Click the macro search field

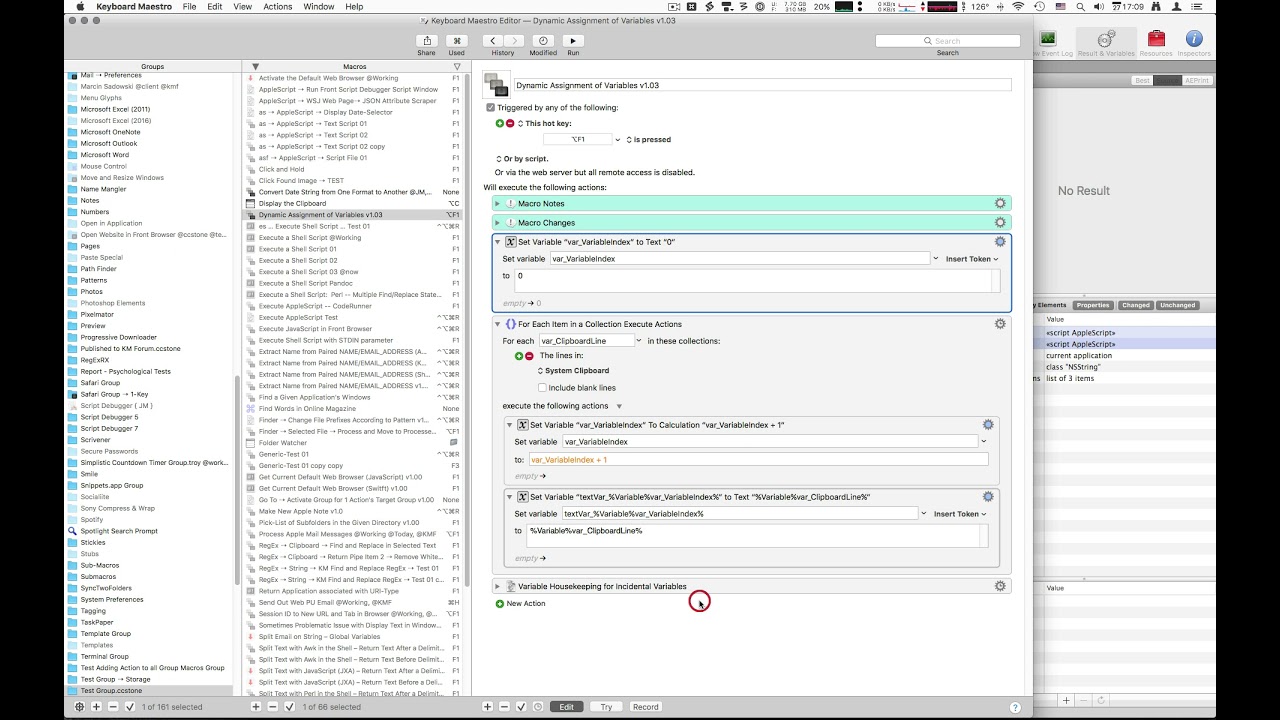pos(948,41)
